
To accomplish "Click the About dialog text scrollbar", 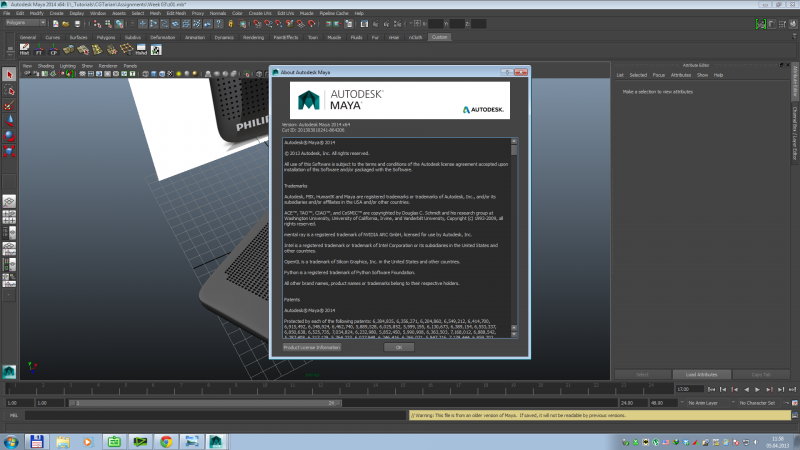I will (513, 230).
